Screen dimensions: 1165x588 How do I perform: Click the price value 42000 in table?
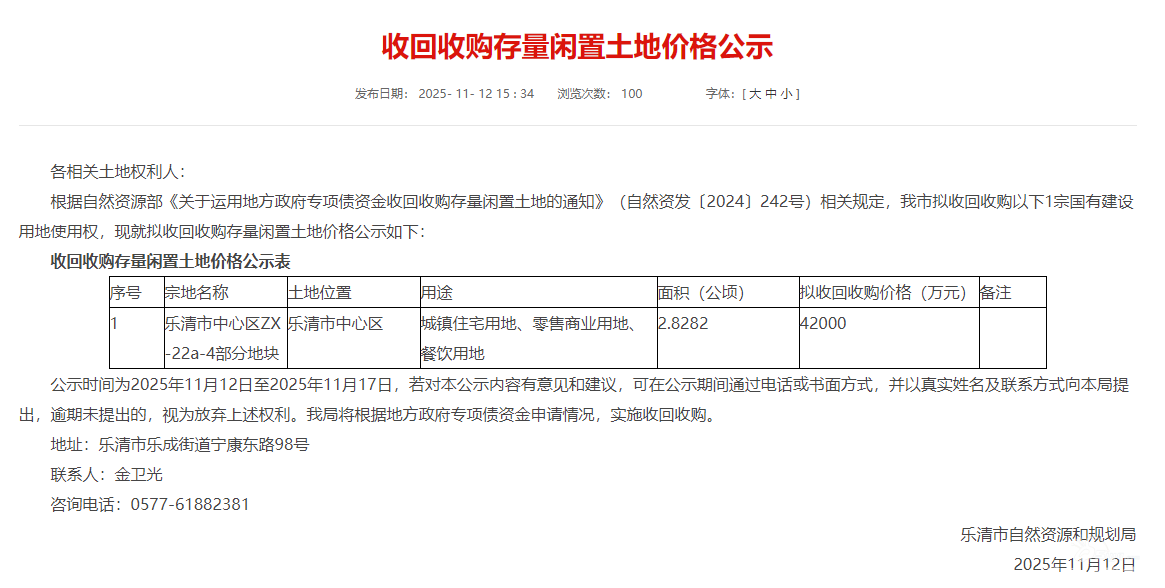823,323
